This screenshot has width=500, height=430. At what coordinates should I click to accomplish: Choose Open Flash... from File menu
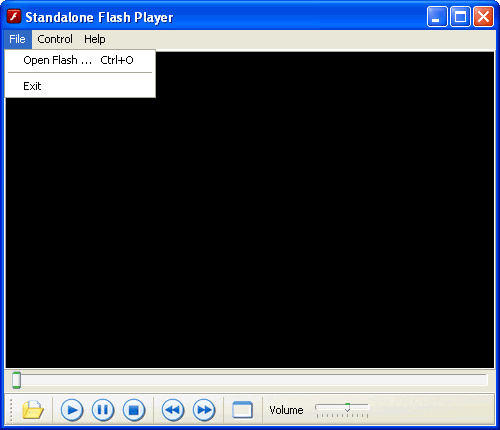pyautogui.click(x=80, y=60)
